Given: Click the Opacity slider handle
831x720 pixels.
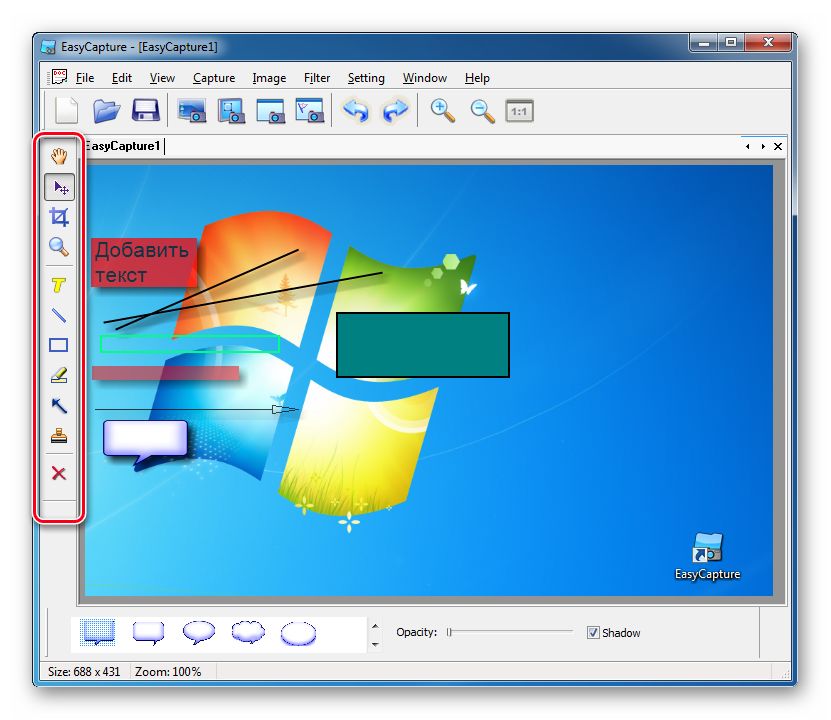Looking at the screenshot, I should pos(450,632).
